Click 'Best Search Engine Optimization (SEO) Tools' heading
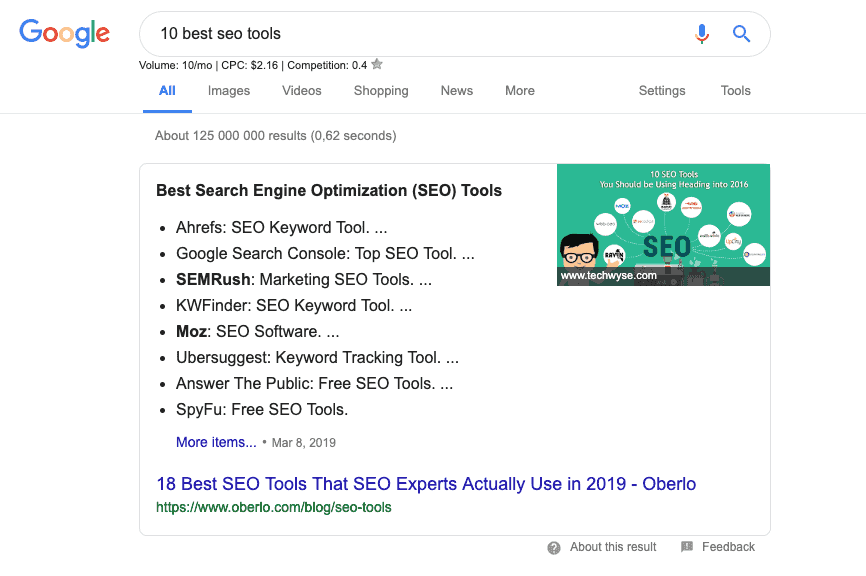 [x=329, y=191]
